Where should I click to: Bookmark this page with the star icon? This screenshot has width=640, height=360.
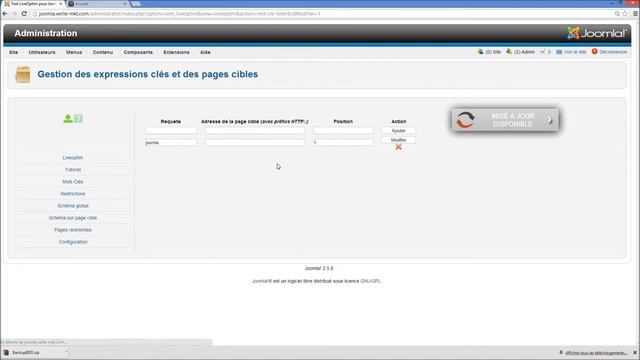625,13
